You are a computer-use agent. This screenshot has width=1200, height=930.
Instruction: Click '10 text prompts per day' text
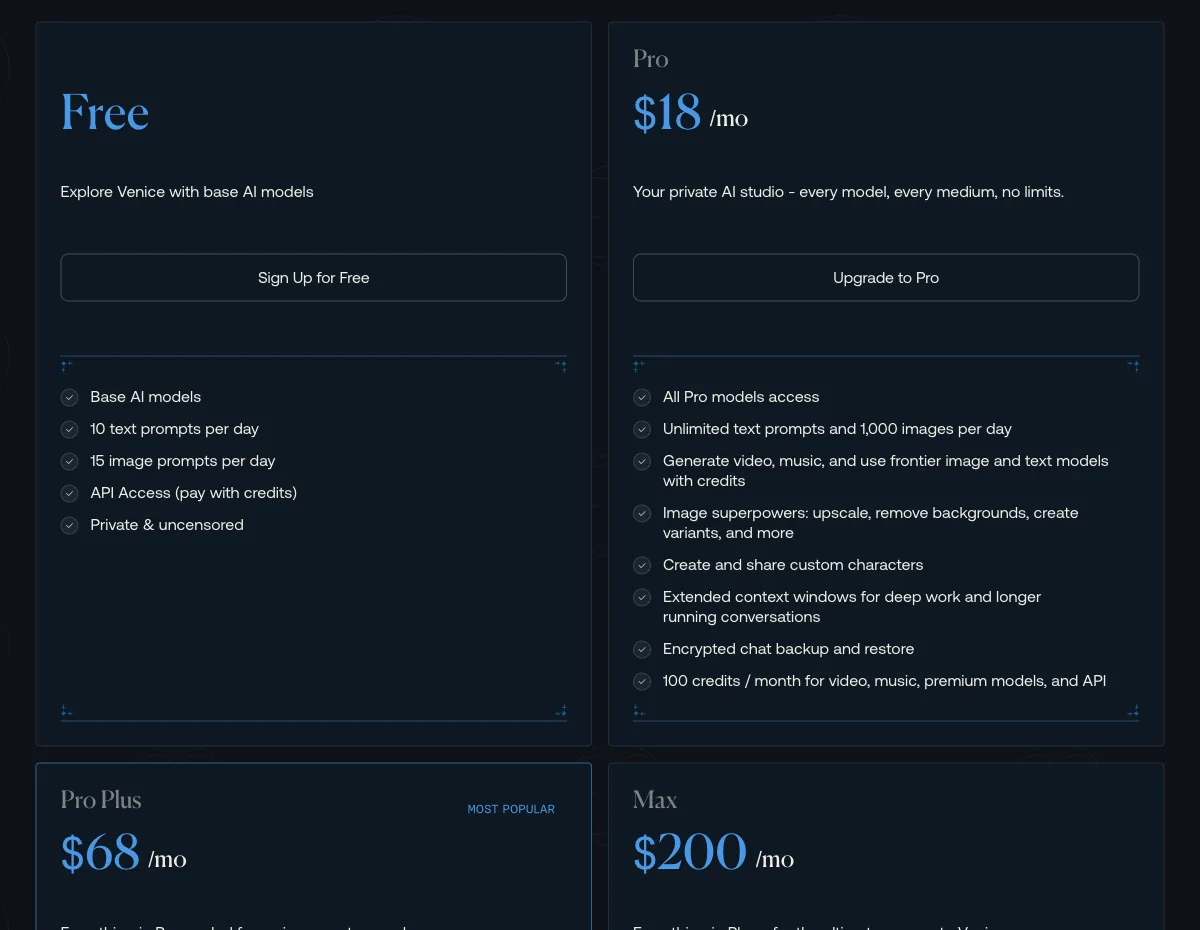[x=174, y=429]
